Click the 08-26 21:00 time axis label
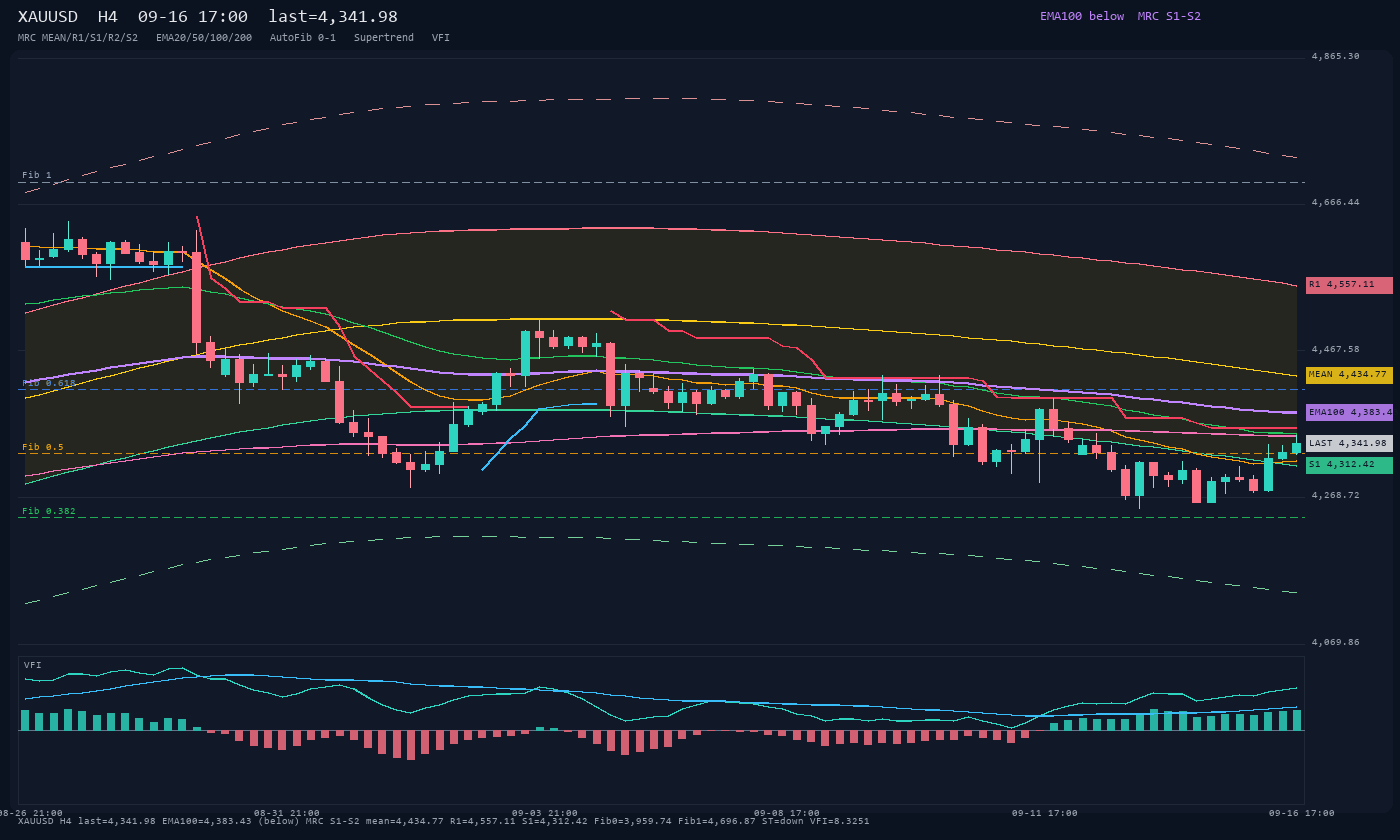Image resolution: width=1400 pixels, height=840 pixels. pyautogui.click(x=31, y=813)
